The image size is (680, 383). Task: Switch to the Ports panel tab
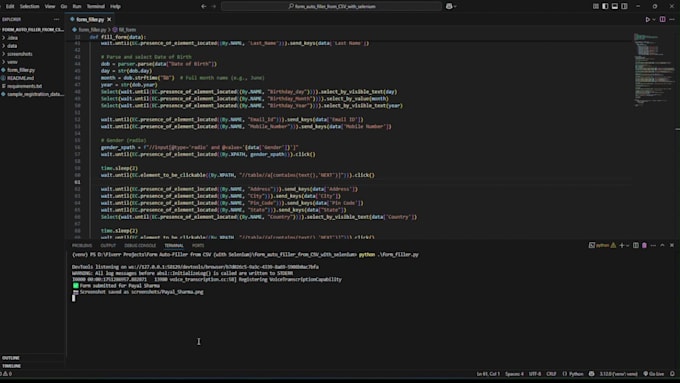[x=198, y=246]
